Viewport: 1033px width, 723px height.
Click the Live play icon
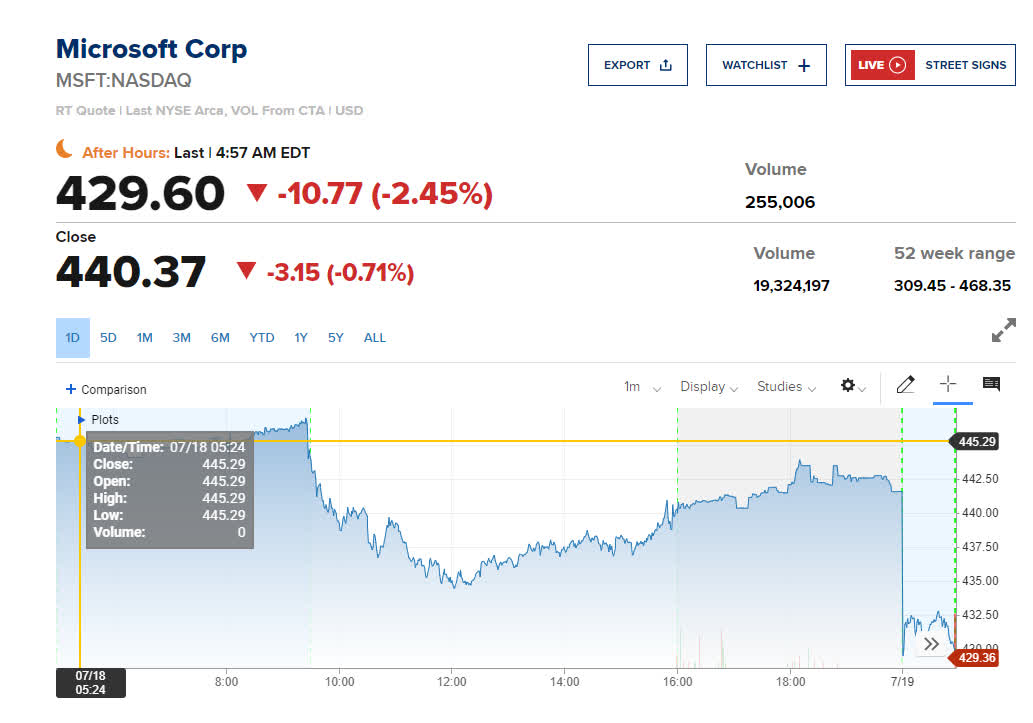click(897, 65)
